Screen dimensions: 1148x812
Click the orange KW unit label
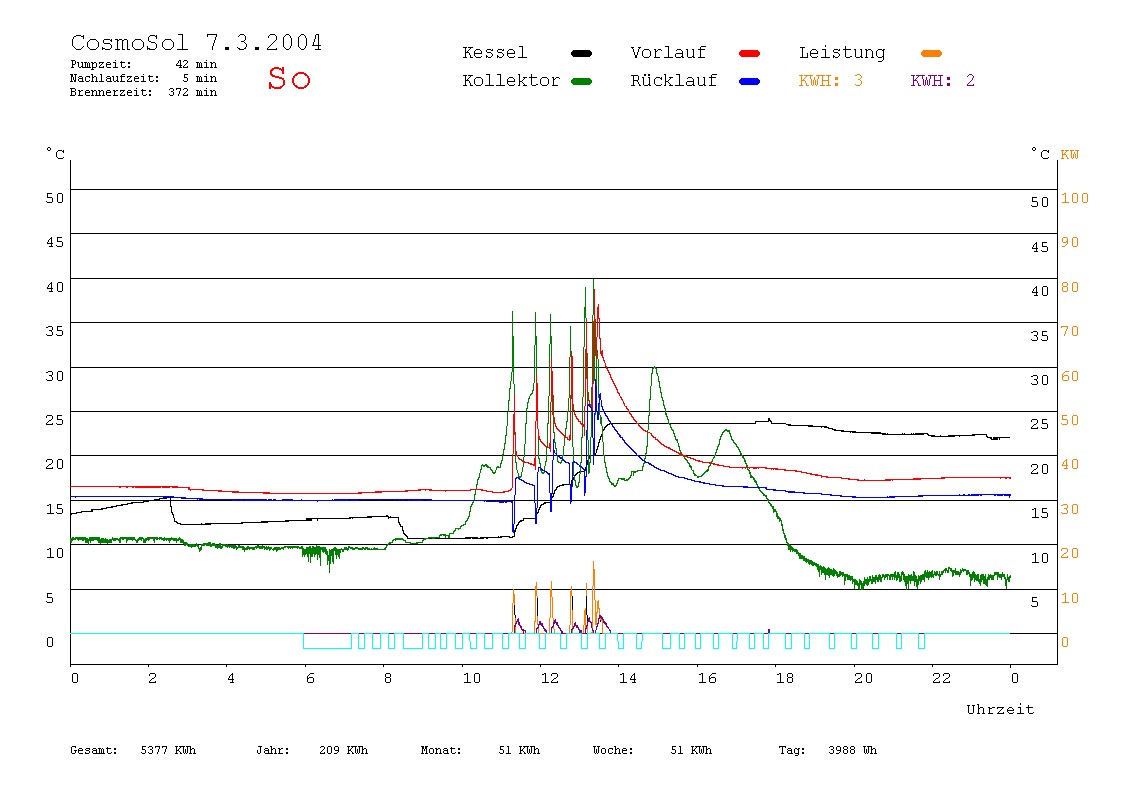pyautogui.click(x=1070, y=154)
